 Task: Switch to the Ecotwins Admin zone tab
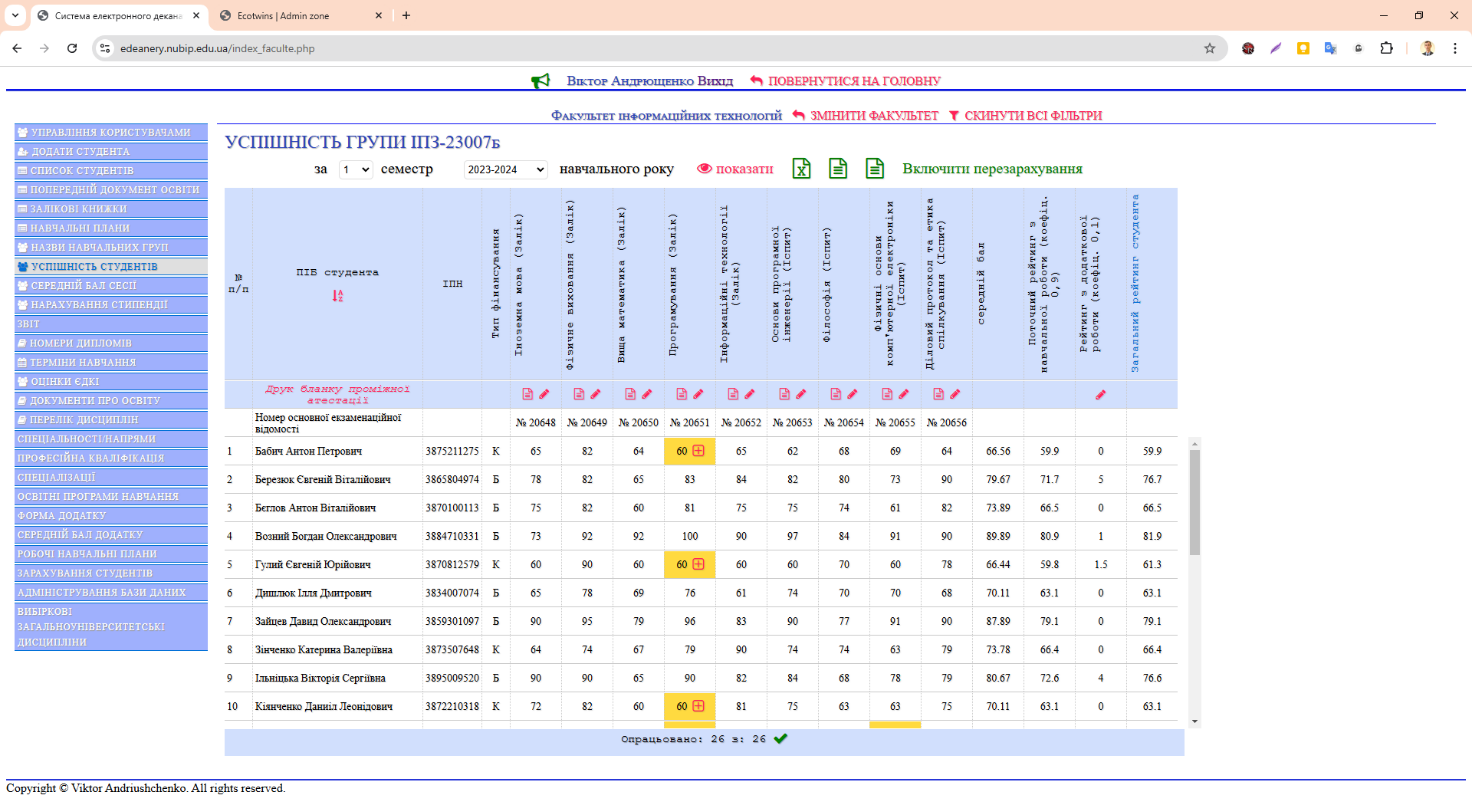(x=299, y=16)
